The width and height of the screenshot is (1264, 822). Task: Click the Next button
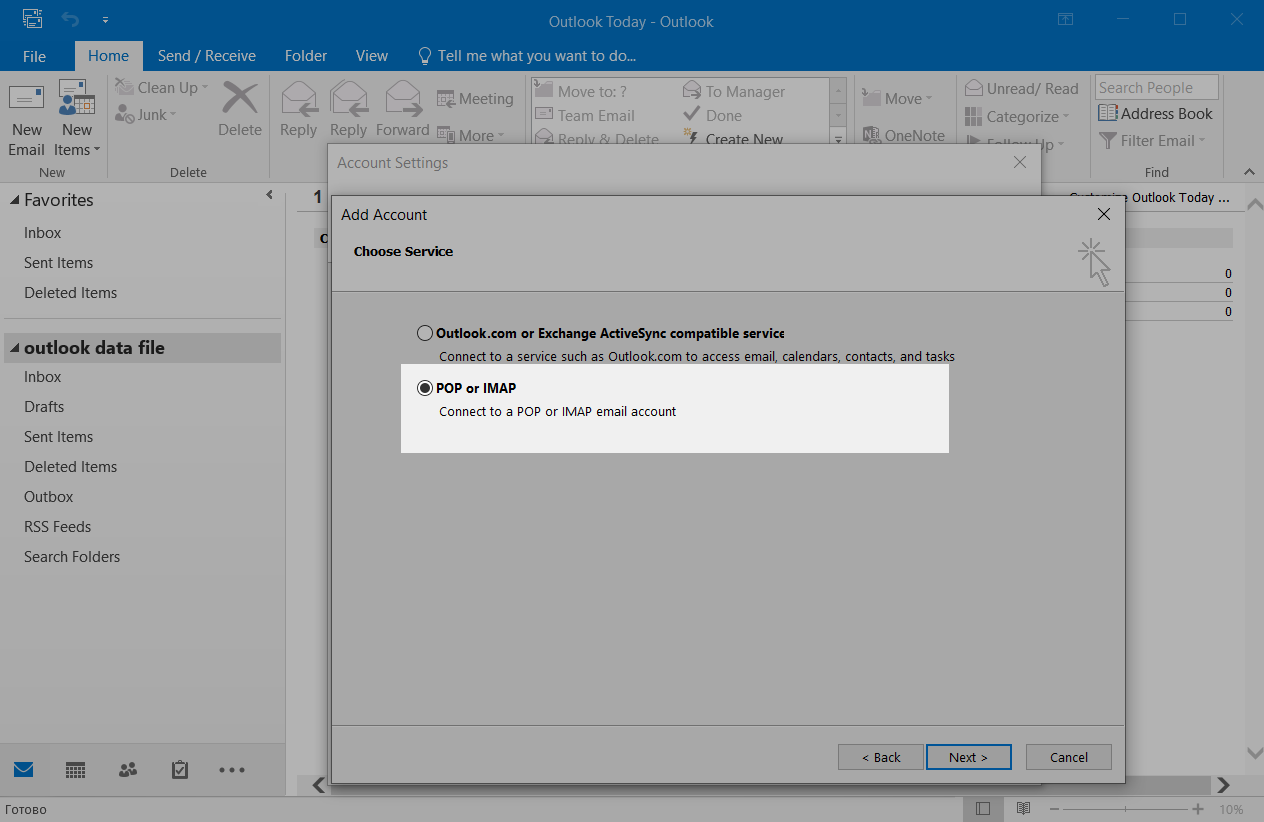pos(968,757)
